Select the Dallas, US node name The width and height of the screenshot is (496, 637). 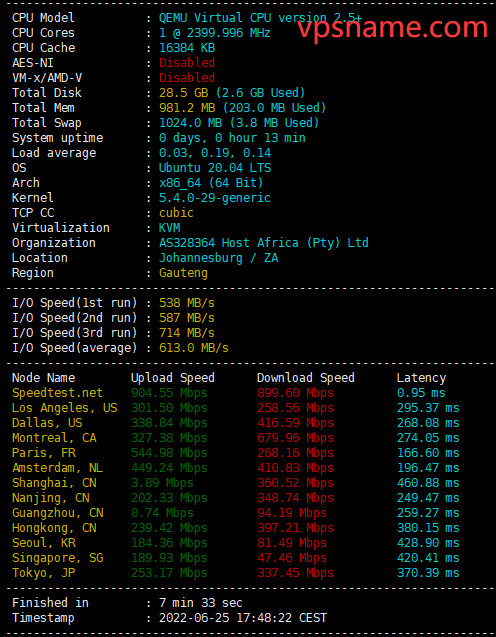[47, 423]
